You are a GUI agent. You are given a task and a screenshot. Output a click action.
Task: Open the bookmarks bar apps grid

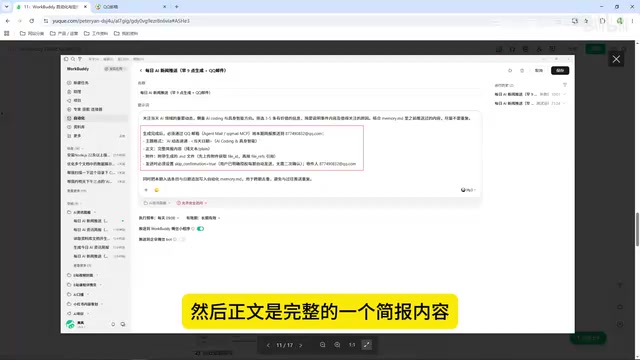pos(7,33)
